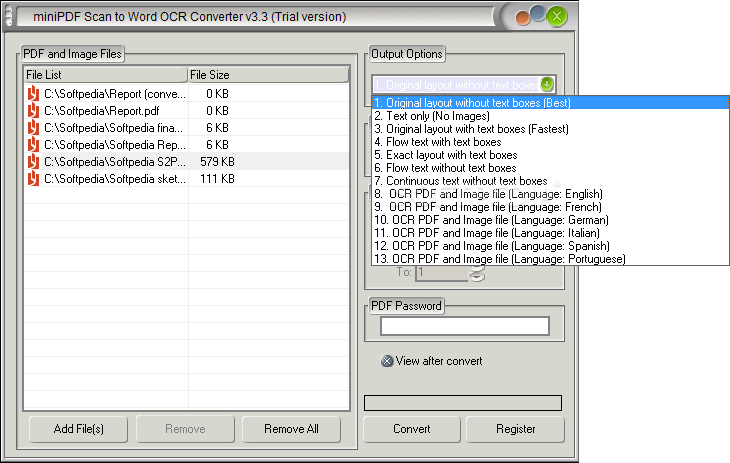730x463 pixels.
Task: Select OCR with Language: Italian
Action: 550,233
